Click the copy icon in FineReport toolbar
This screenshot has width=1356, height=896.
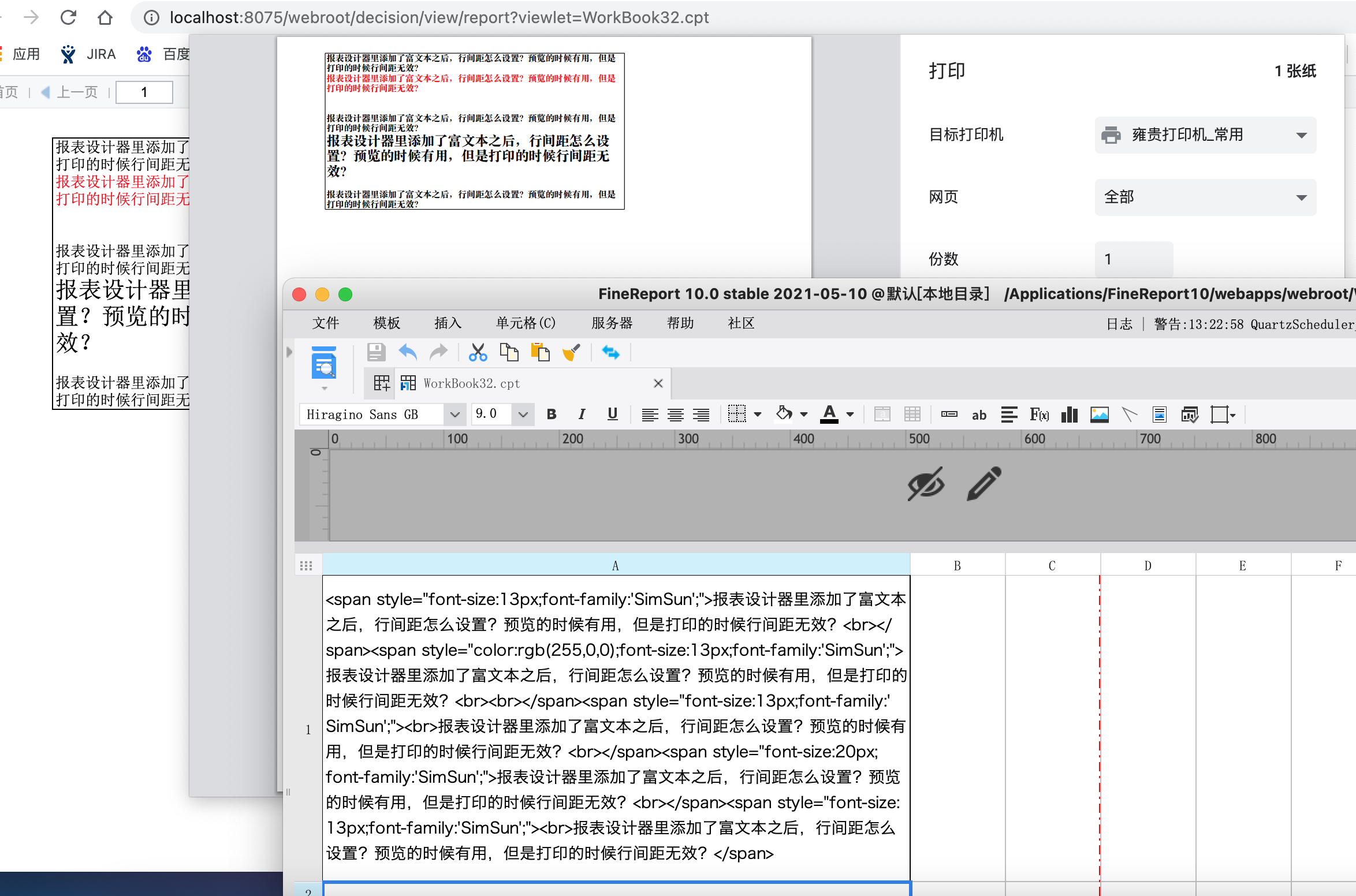pyautogui.click(x=509, y=352)
